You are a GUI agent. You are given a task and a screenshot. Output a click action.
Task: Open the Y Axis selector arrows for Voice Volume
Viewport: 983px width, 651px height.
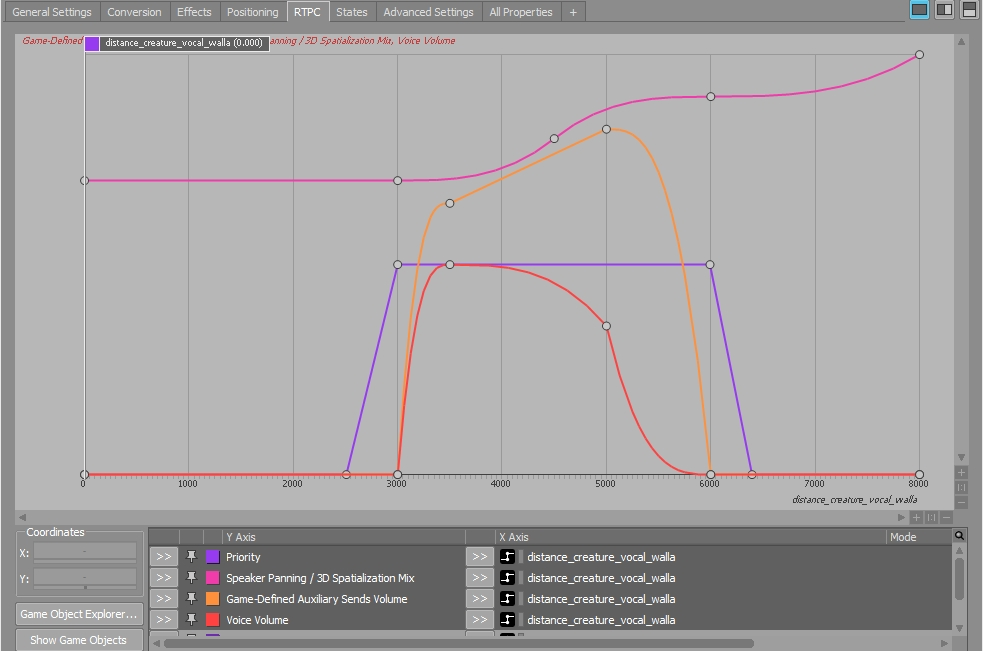click(x=164, y=620)
